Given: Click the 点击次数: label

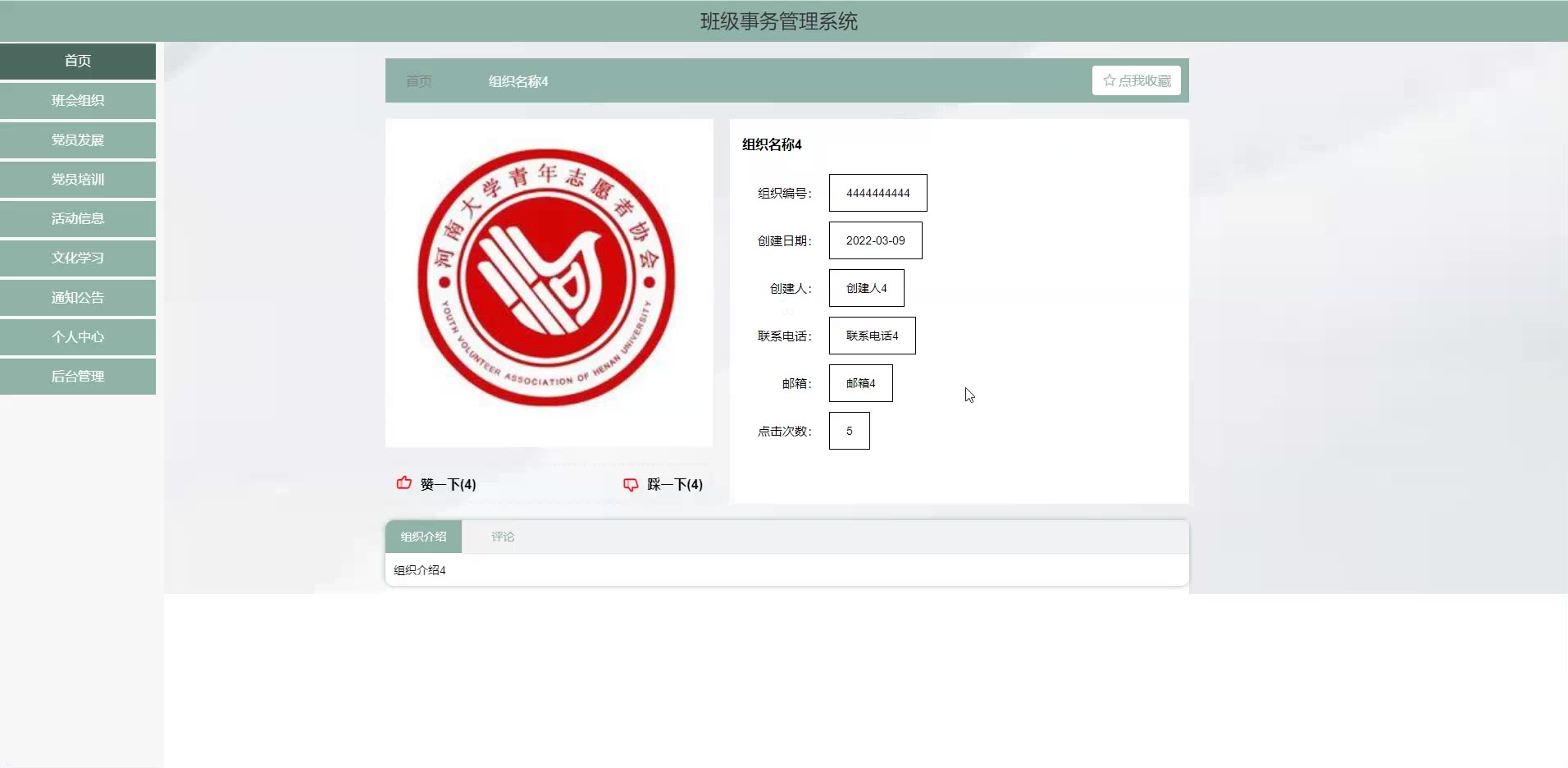Looking at the screenshot, I should click(785, 432).
